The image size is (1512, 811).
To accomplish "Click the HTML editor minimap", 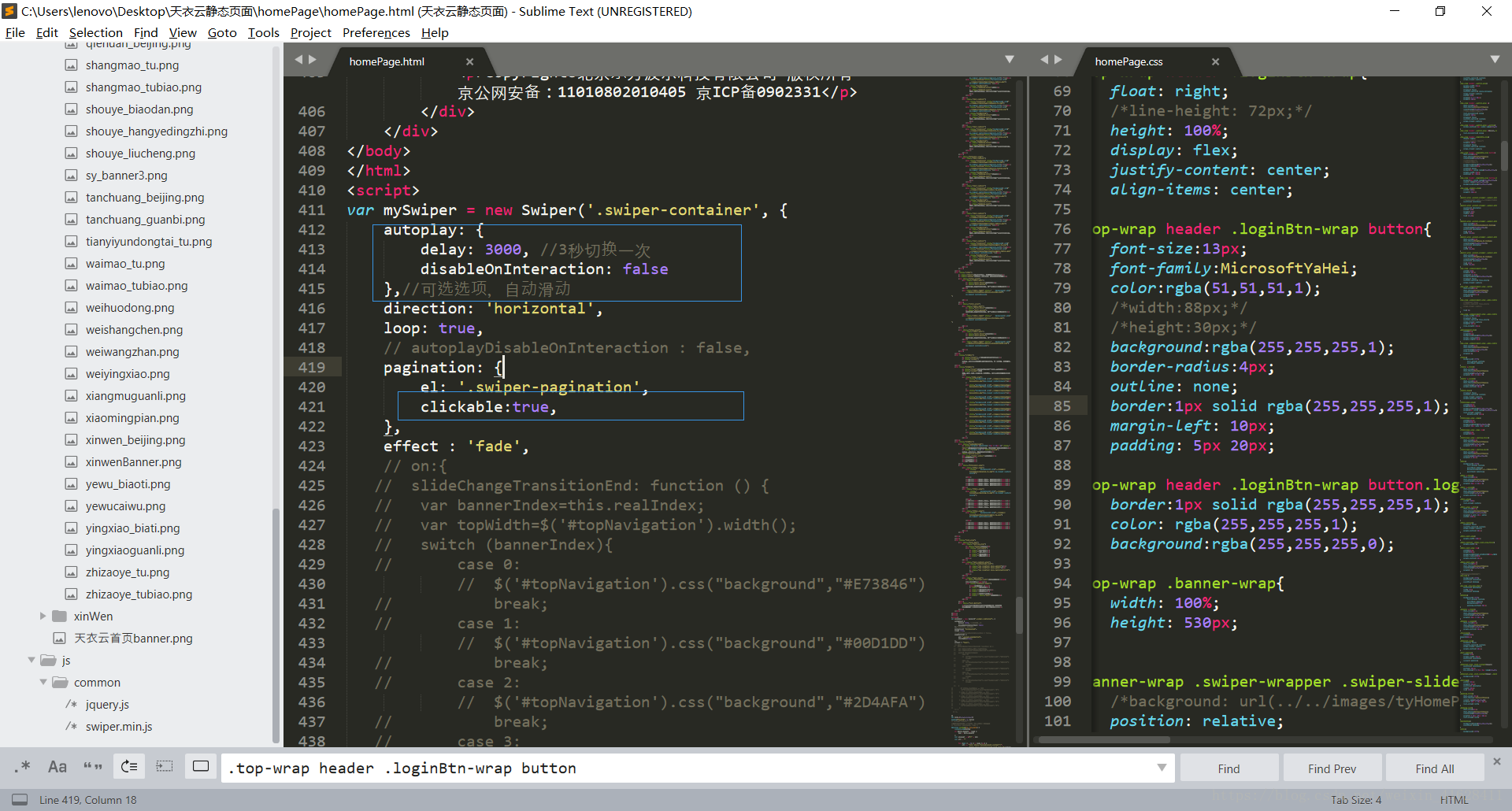I will 980,409.
